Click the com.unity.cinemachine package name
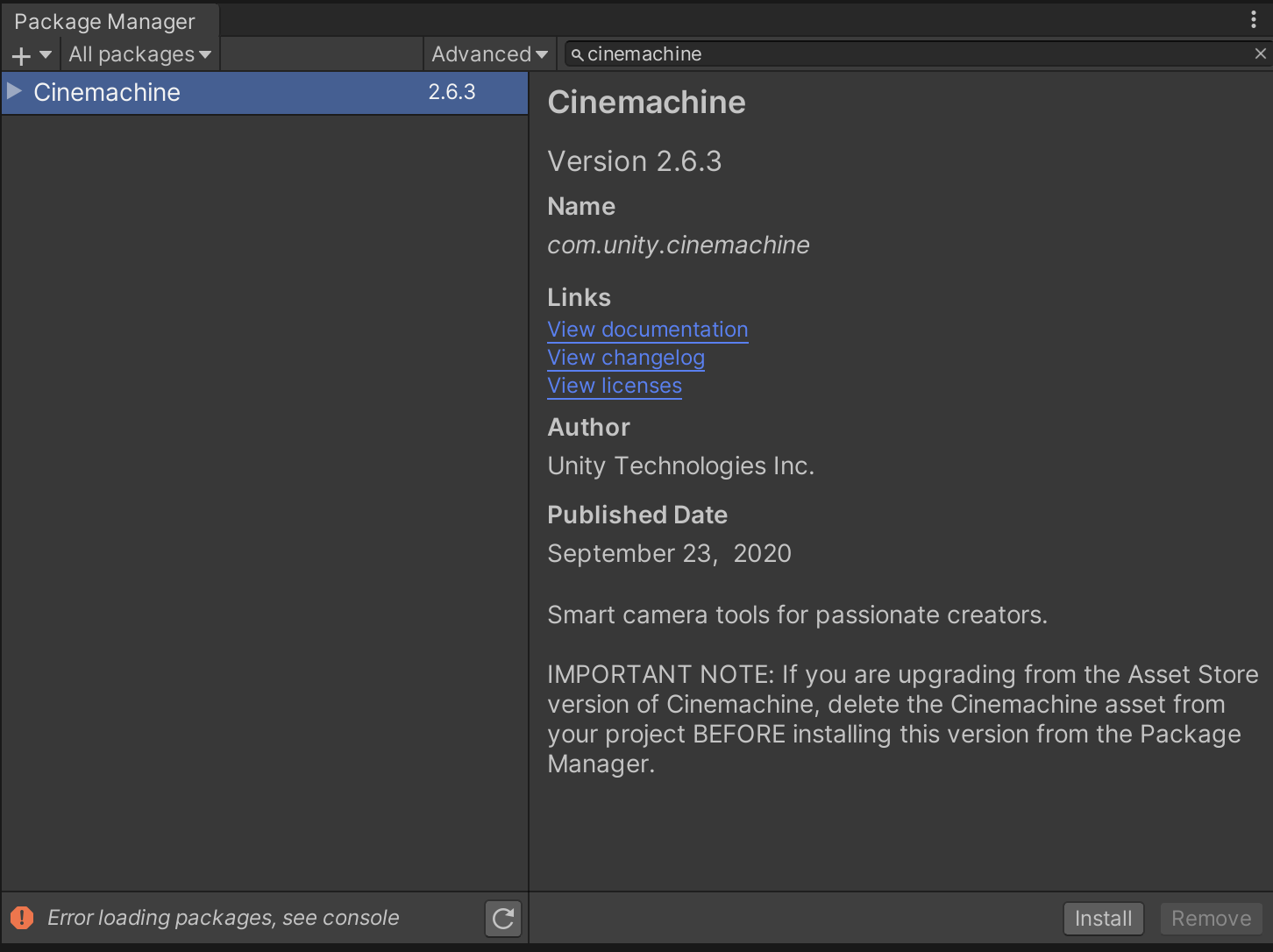1273x952 pixels. click(x=679, y=245)
